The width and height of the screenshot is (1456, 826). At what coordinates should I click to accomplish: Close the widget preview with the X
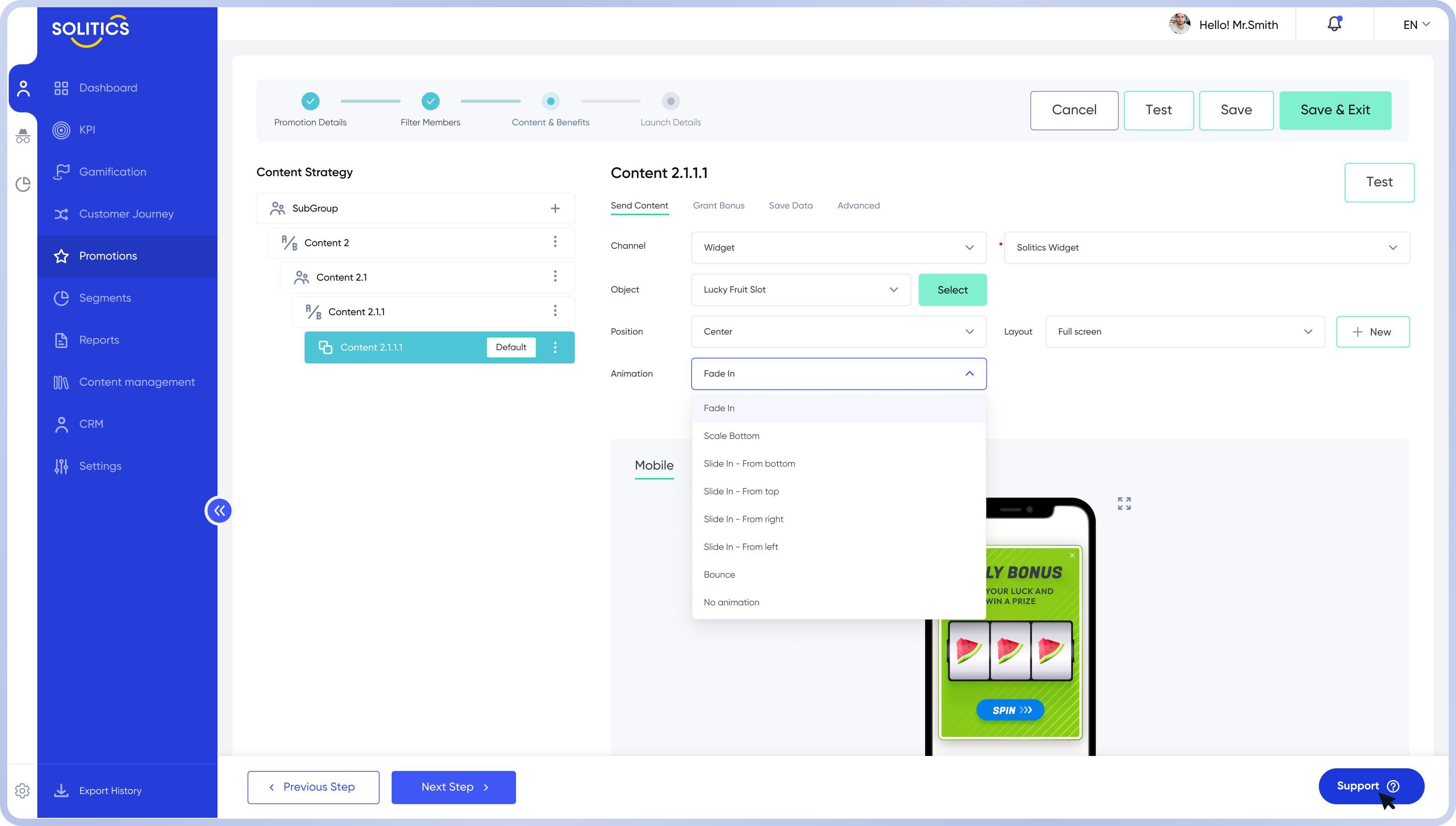(x=1072, y=555)
